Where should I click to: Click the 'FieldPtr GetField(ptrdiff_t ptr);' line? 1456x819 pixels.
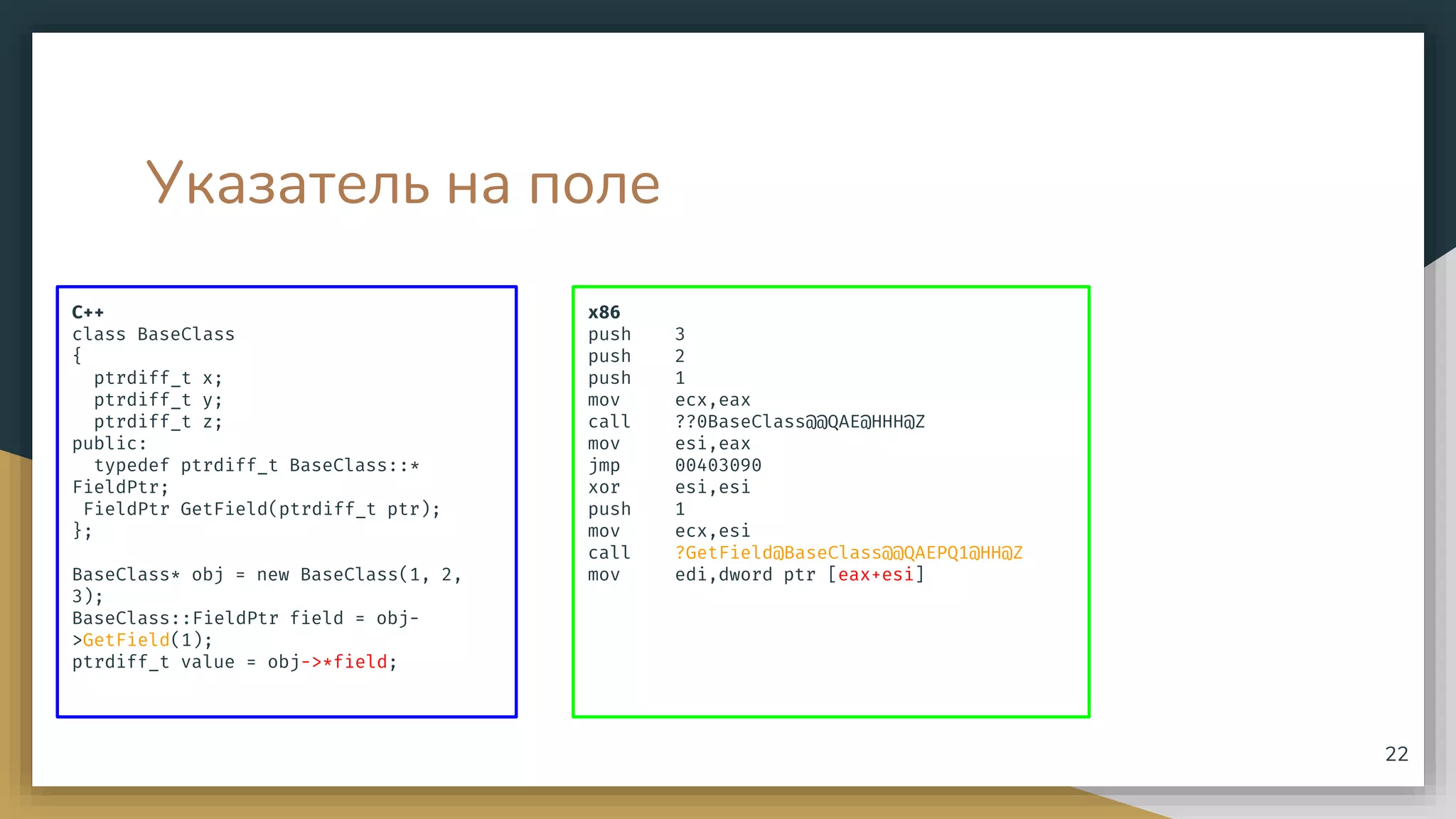(262, 509)
